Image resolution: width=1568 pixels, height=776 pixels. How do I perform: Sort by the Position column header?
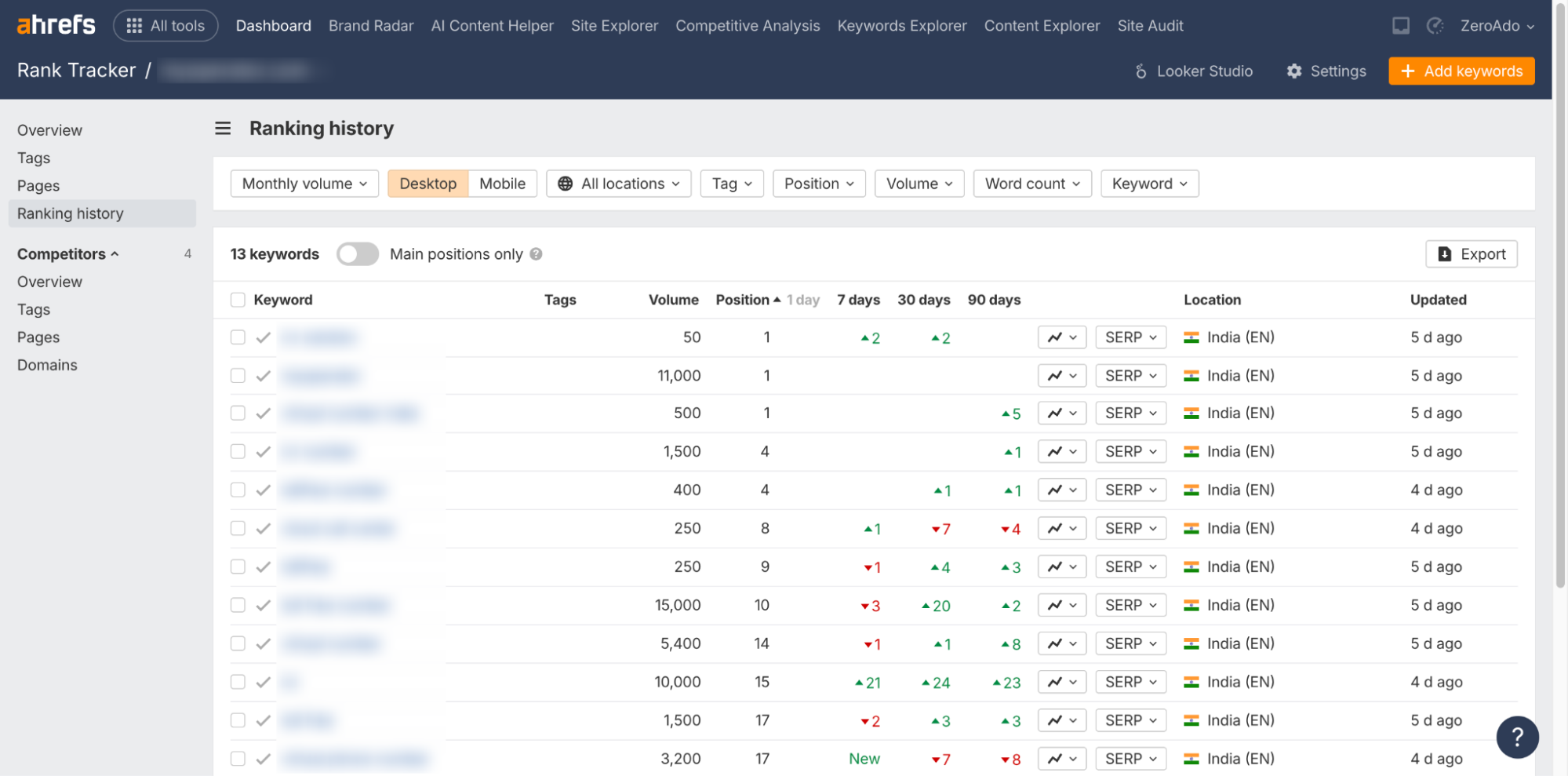(748, 300)
